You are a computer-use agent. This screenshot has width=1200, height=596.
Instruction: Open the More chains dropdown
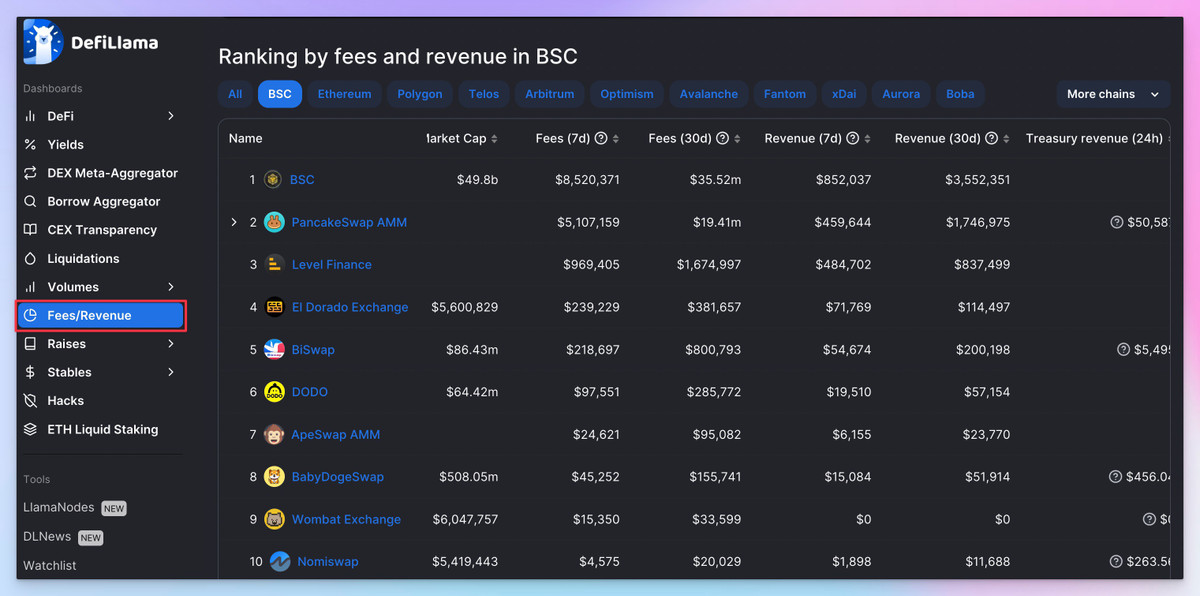(1112, 94)
